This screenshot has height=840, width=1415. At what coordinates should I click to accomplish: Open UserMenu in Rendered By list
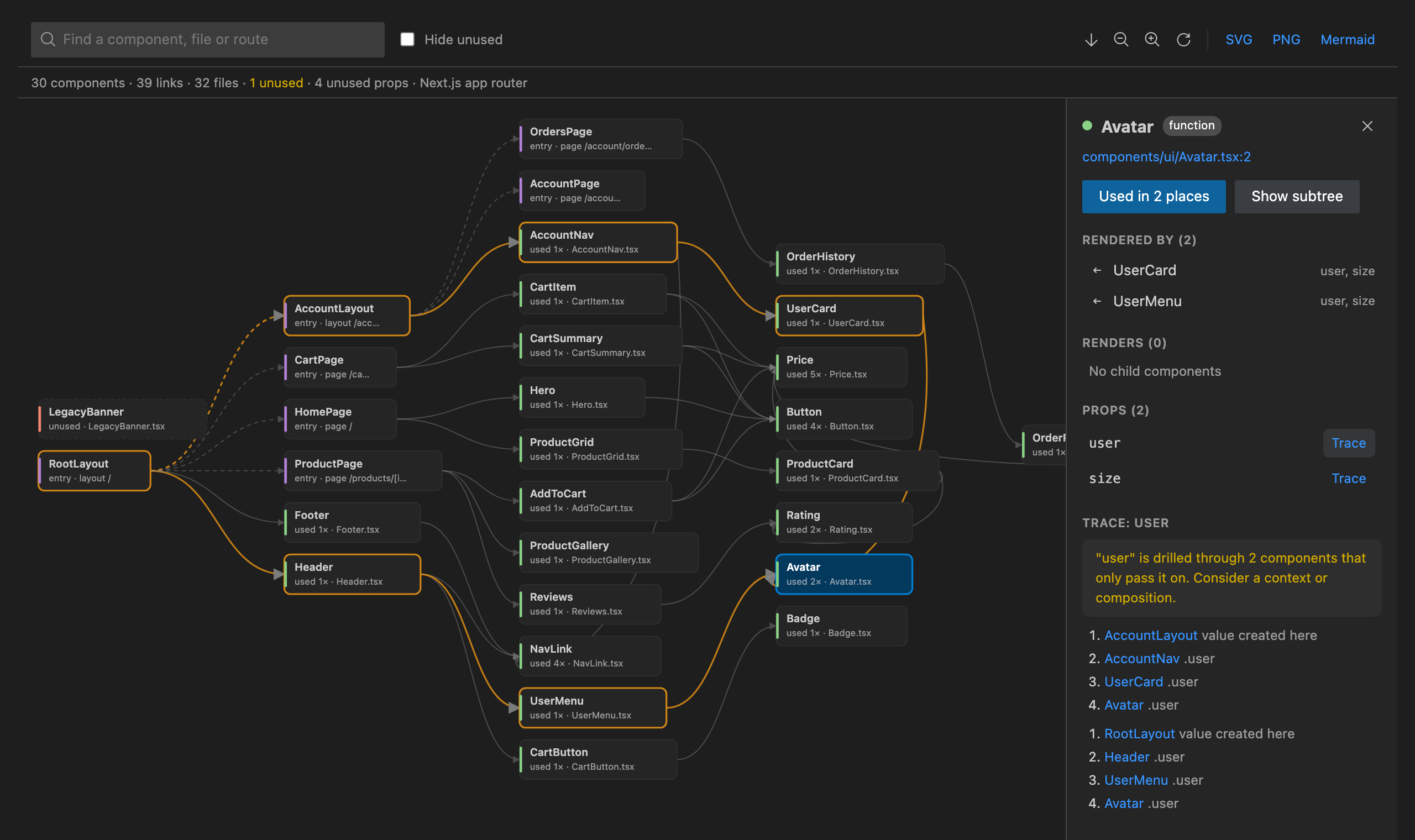click(x=1232, y=301)
